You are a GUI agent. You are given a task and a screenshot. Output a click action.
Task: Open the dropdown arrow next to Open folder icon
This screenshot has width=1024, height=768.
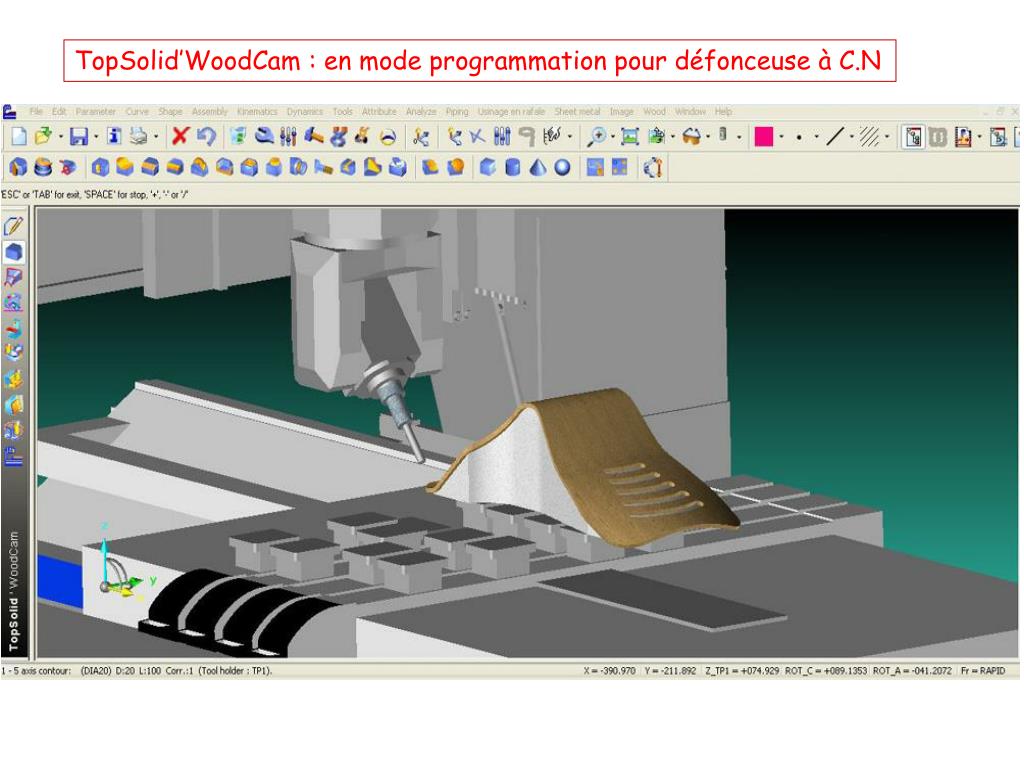click(x=61, y=136)
